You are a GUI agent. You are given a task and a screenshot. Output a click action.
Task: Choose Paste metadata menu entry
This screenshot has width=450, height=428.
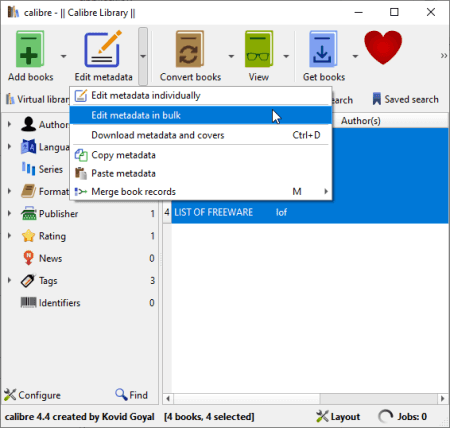[x=201, y=173]
